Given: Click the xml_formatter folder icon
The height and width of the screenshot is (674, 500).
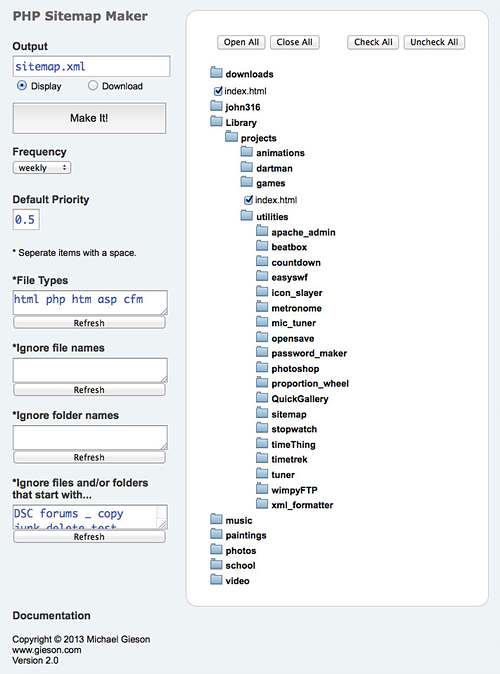Looking at the screenshot, I should coord(262,503).
